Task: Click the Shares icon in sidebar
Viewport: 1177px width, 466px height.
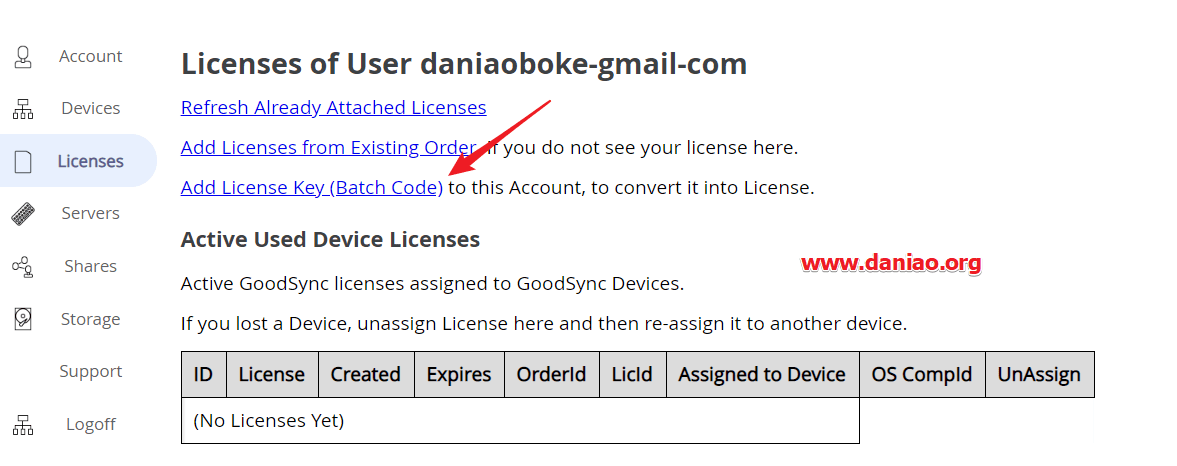Action: [x=23, y=266]
